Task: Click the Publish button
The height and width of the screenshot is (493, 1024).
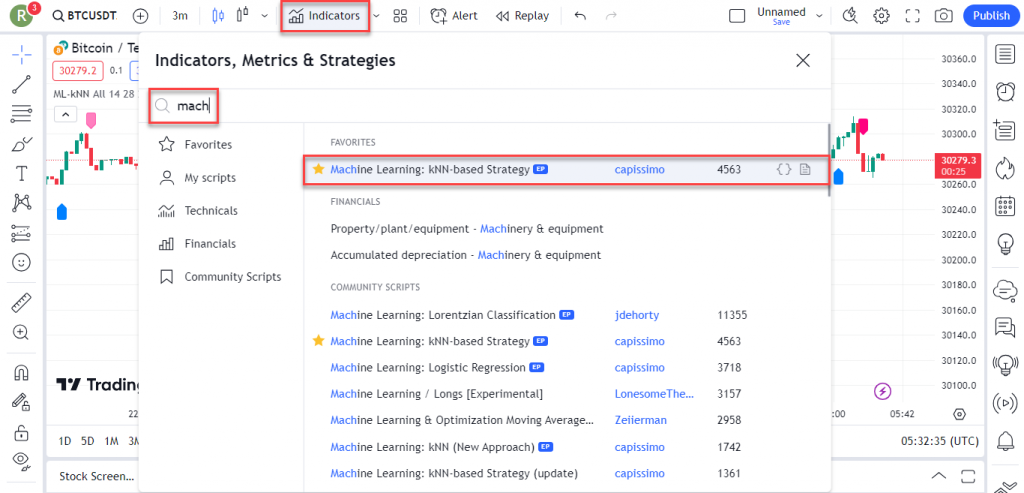Action: click(991, 16)
